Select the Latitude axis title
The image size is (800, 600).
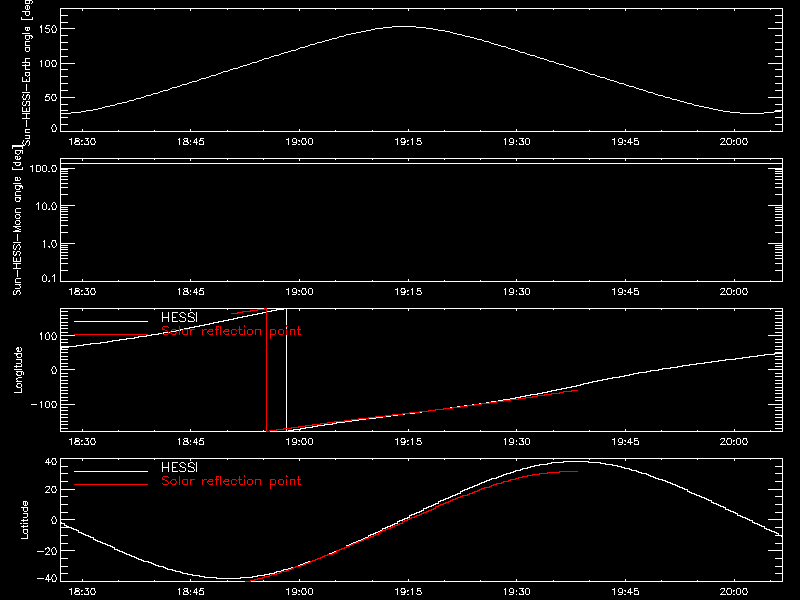[x=24, y=520]
